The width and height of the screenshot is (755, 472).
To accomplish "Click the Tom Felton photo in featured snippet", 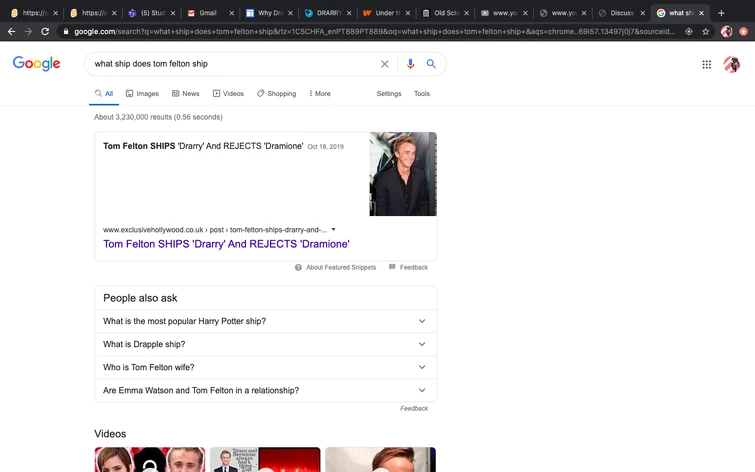I will [403, 174].
